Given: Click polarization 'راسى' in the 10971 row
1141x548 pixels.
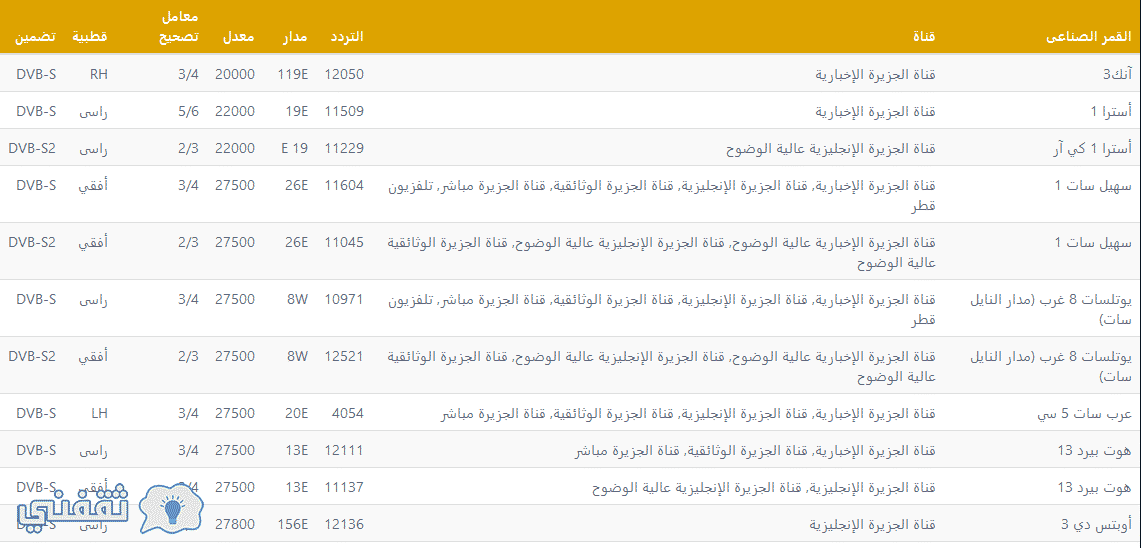Looking at the screenshot, I should tap(93, 299).
